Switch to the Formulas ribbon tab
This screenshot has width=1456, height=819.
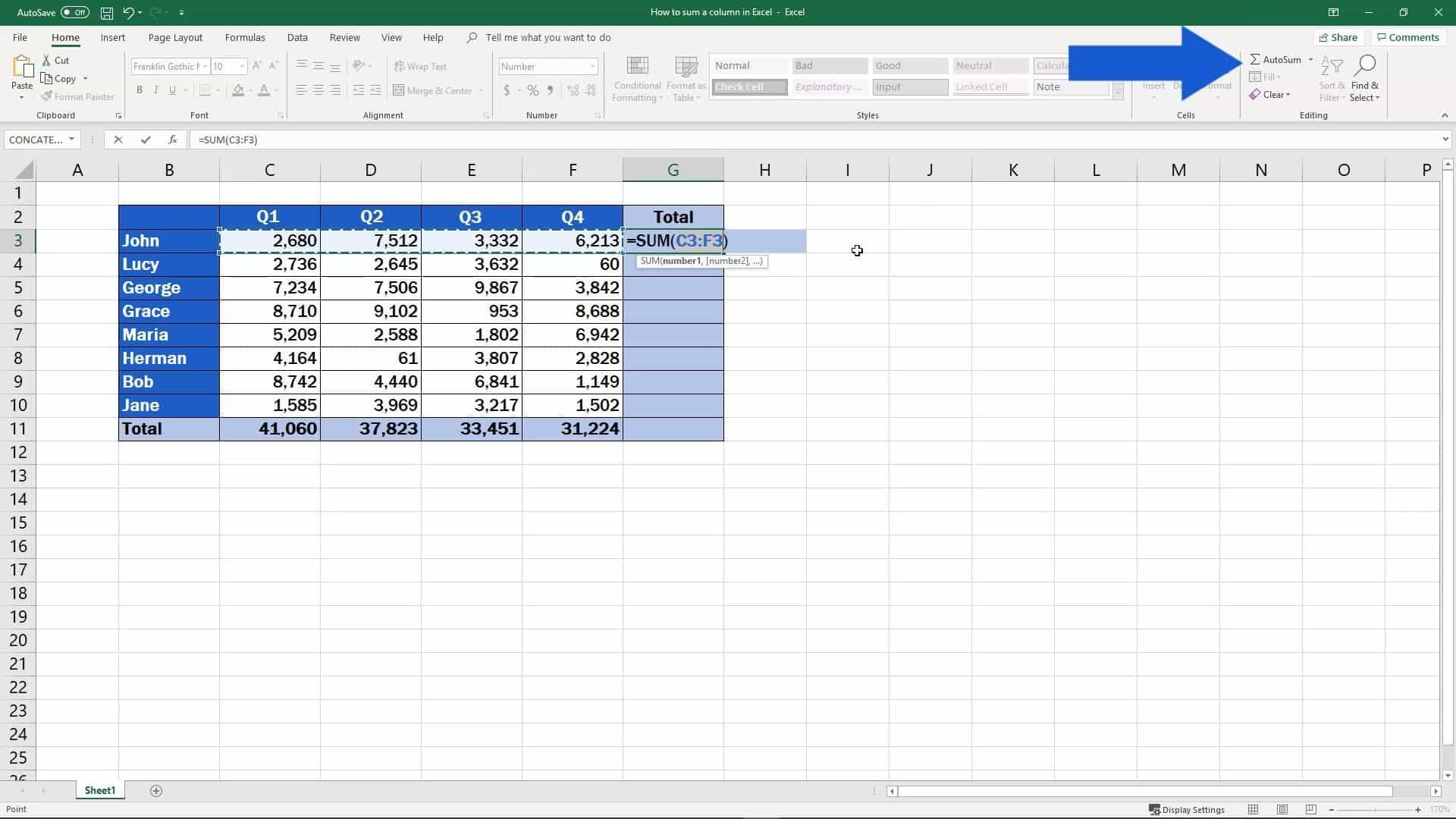tap(244, 37)
